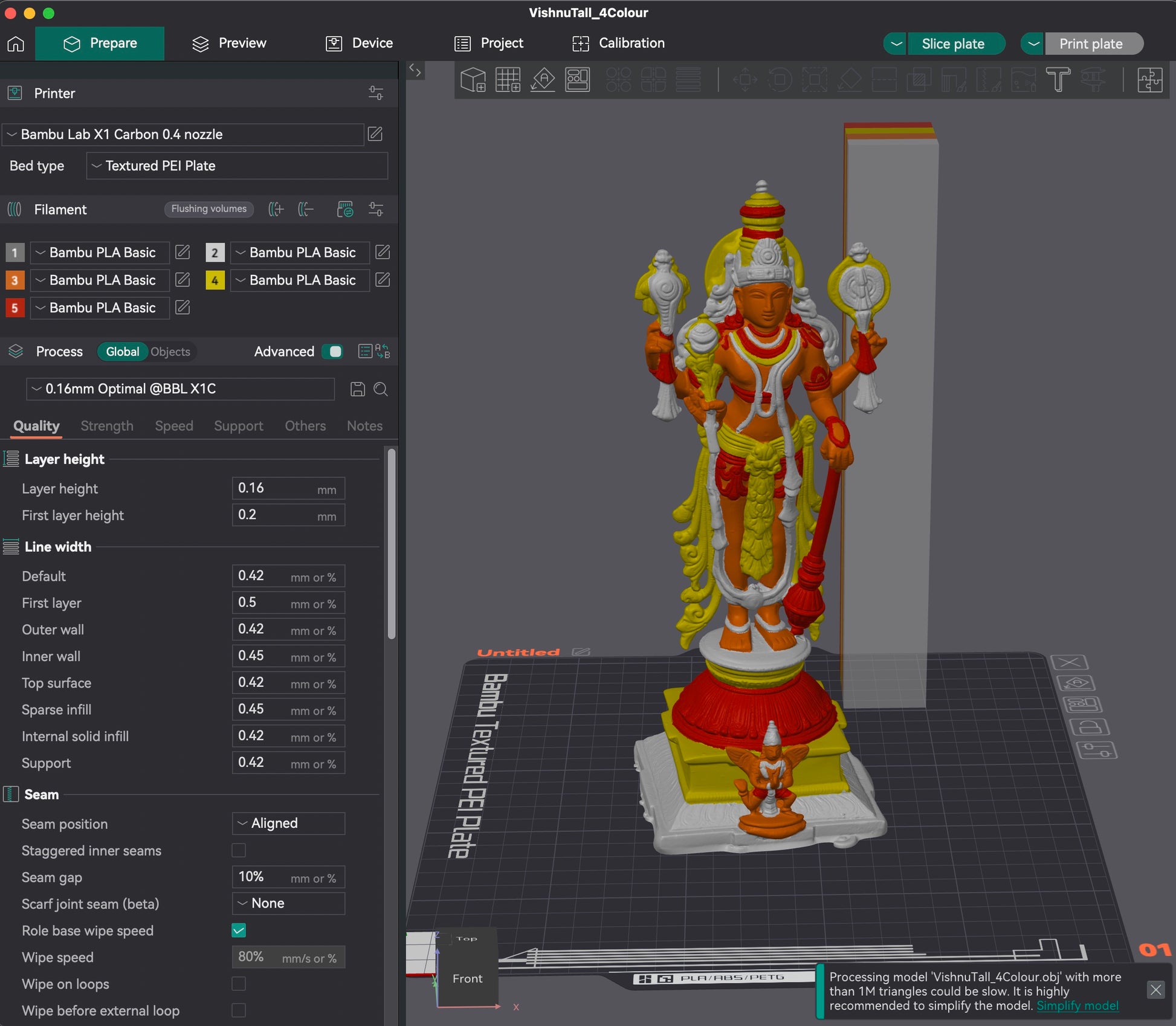The image size is (1176, 1026).
Task: Click filament 4 yellow color swatch
Action: coord(215,280)
